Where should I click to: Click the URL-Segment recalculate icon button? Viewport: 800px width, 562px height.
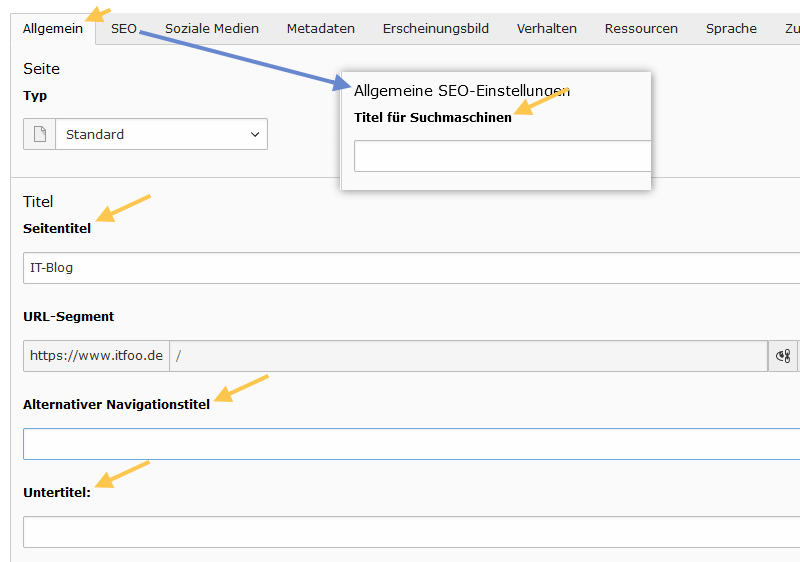(x=783, y=356)
